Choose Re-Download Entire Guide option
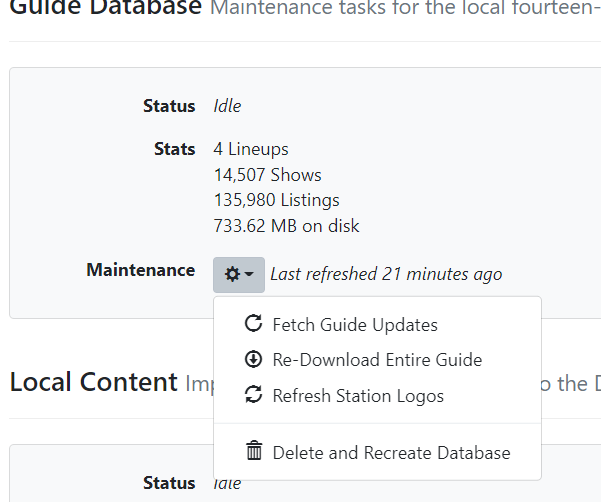 click(377, 360)
